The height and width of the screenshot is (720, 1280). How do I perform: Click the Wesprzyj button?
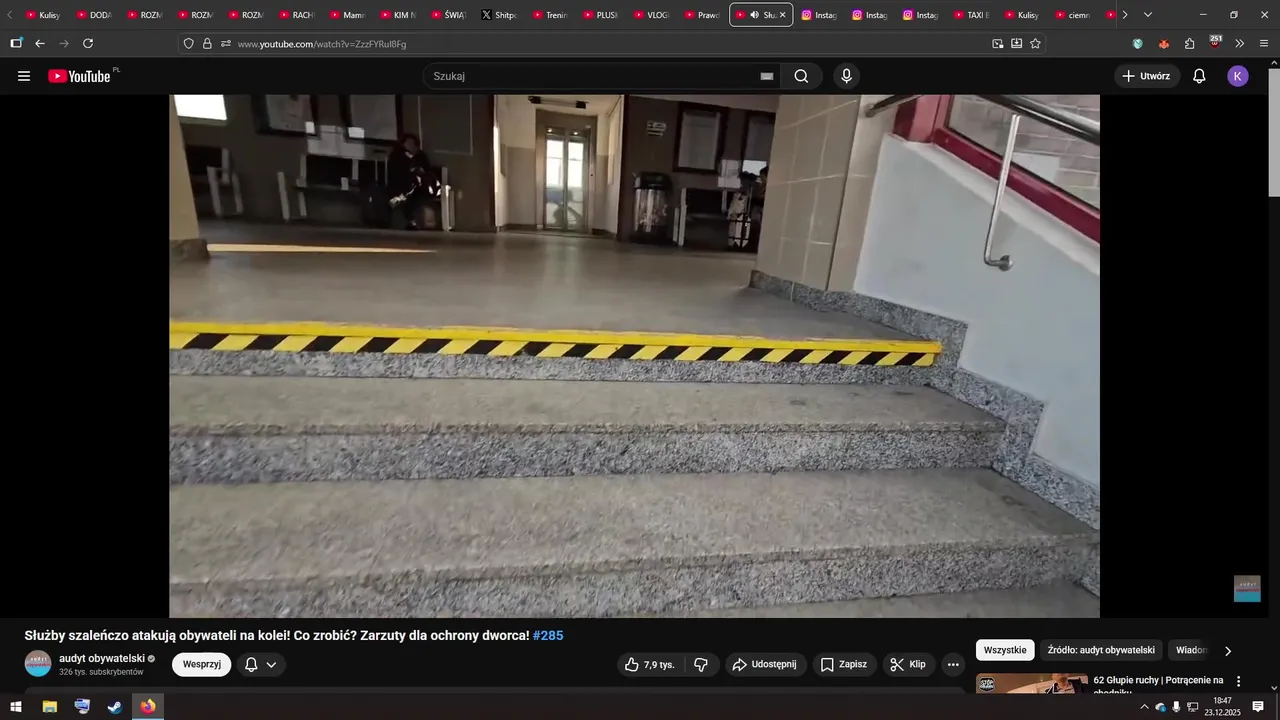pyautogui.click(x=201, y=664)
